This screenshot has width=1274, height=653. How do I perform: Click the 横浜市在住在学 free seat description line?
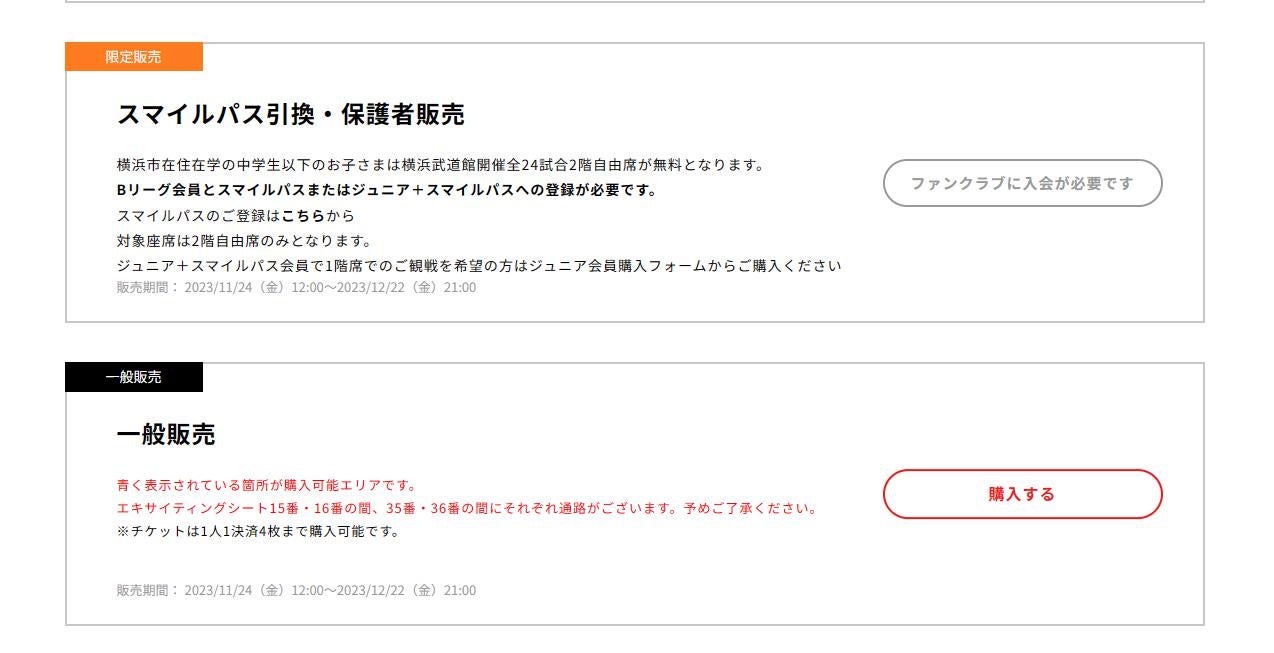(440, 165)
